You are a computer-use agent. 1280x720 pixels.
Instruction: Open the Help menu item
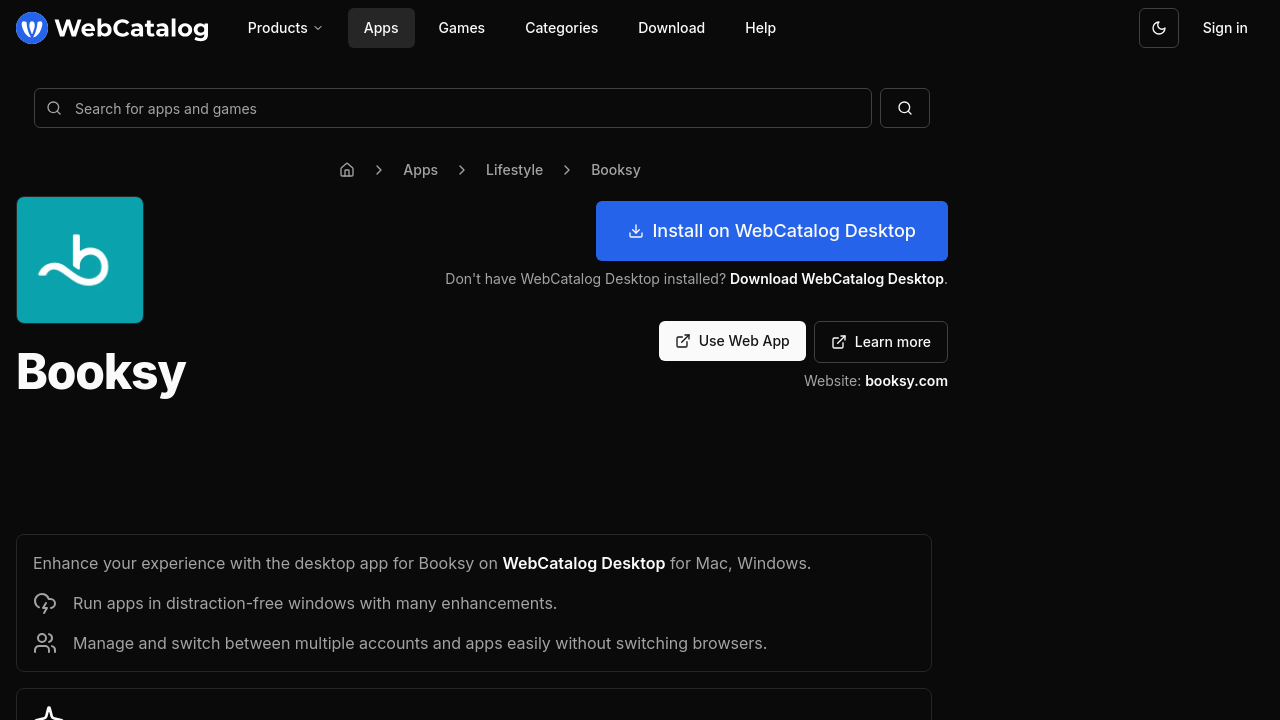pos(760,28)
